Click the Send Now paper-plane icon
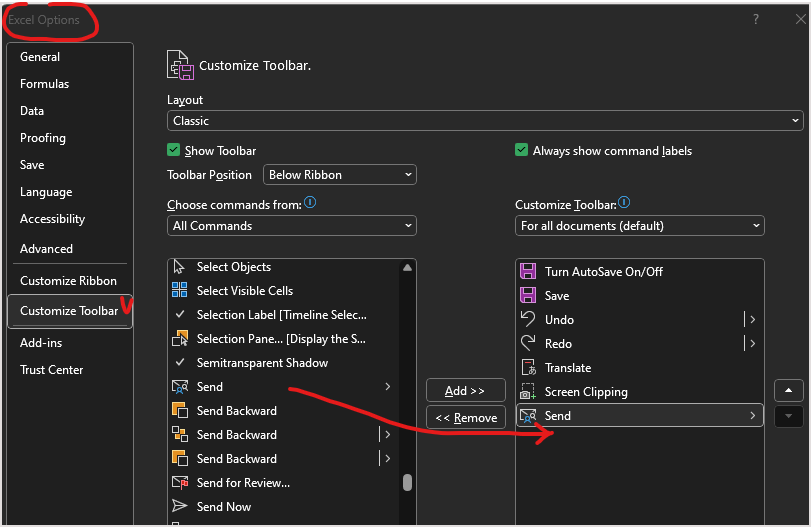Viewport: 811px width, 527px height. (x=179, y=506)
